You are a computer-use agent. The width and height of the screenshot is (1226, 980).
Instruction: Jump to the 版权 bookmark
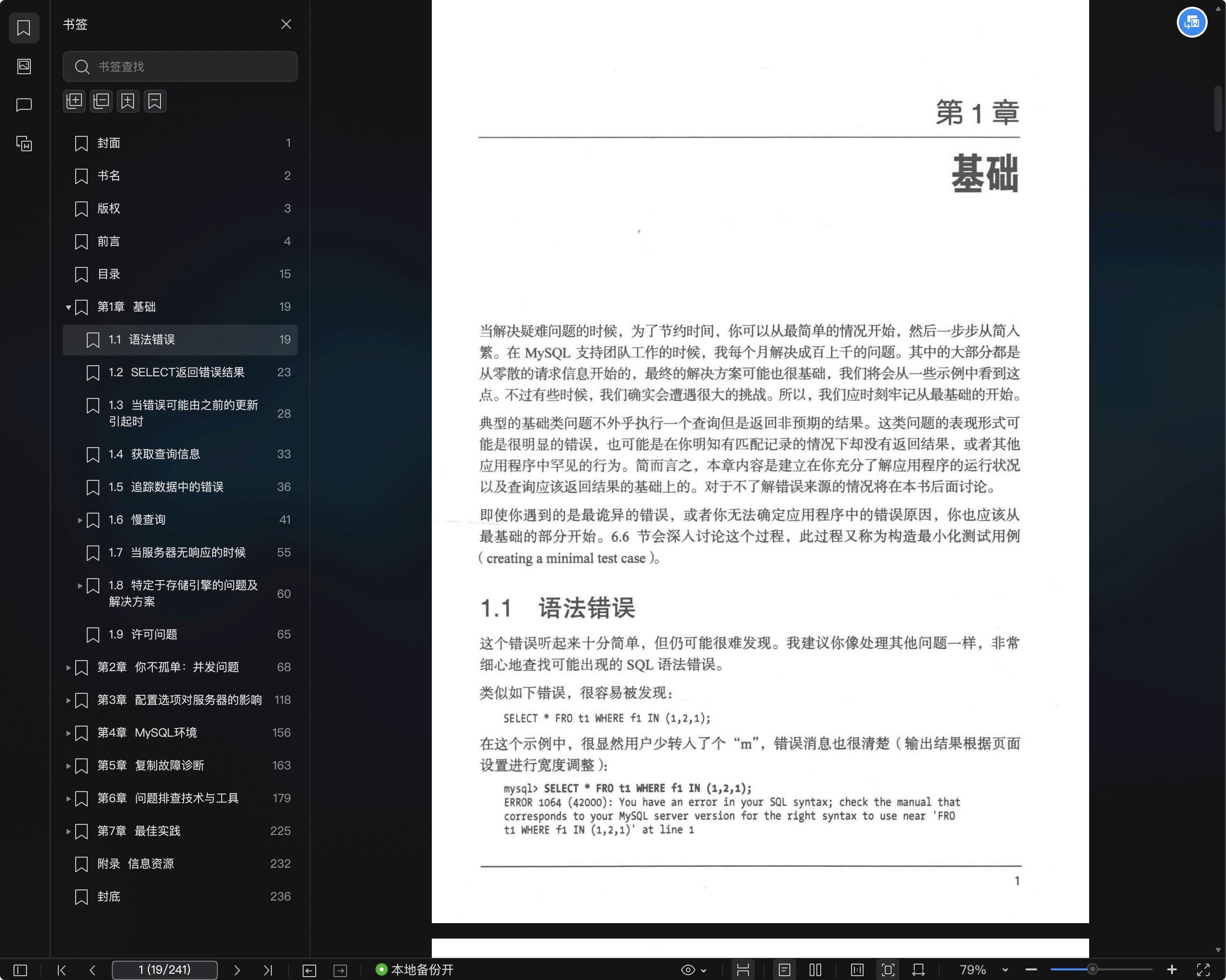pos(180,209)
